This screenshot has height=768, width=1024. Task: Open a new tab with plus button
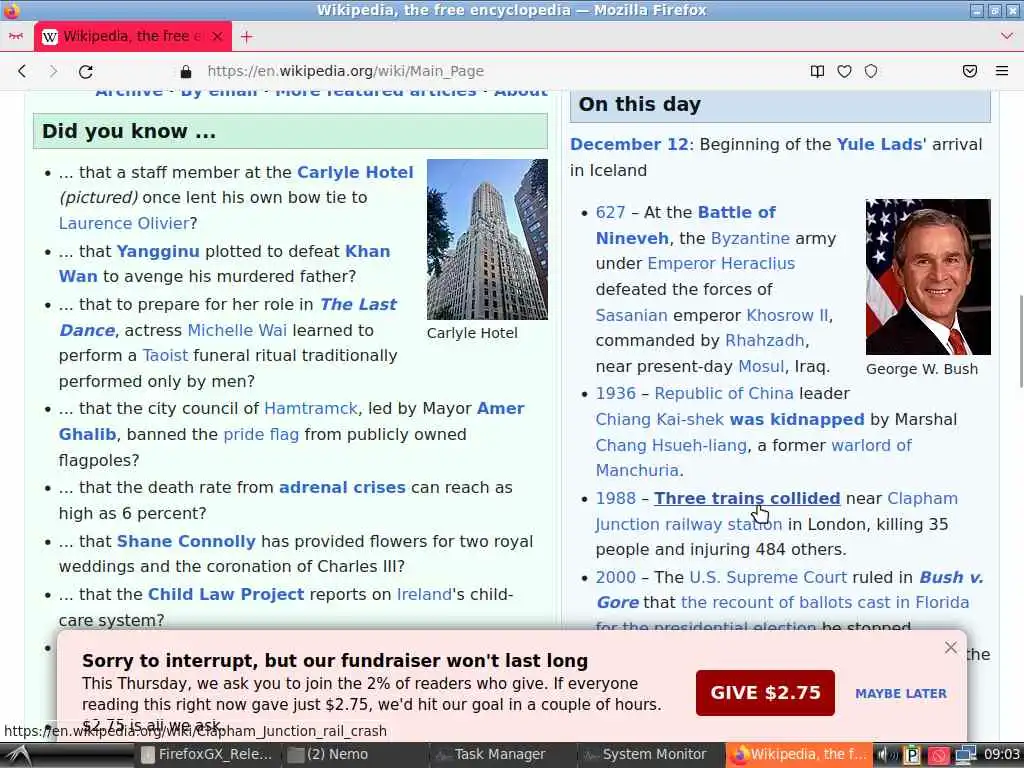246,37
